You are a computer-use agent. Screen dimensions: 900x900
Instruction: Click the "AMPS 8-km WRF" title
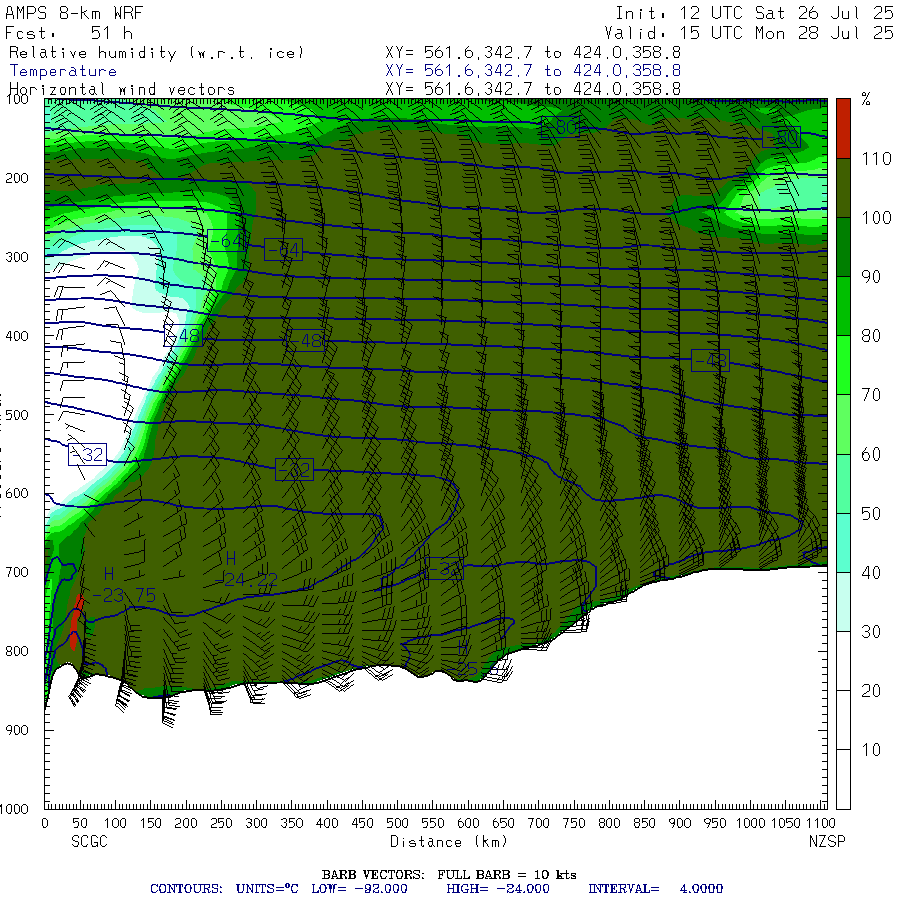point(73,13)
